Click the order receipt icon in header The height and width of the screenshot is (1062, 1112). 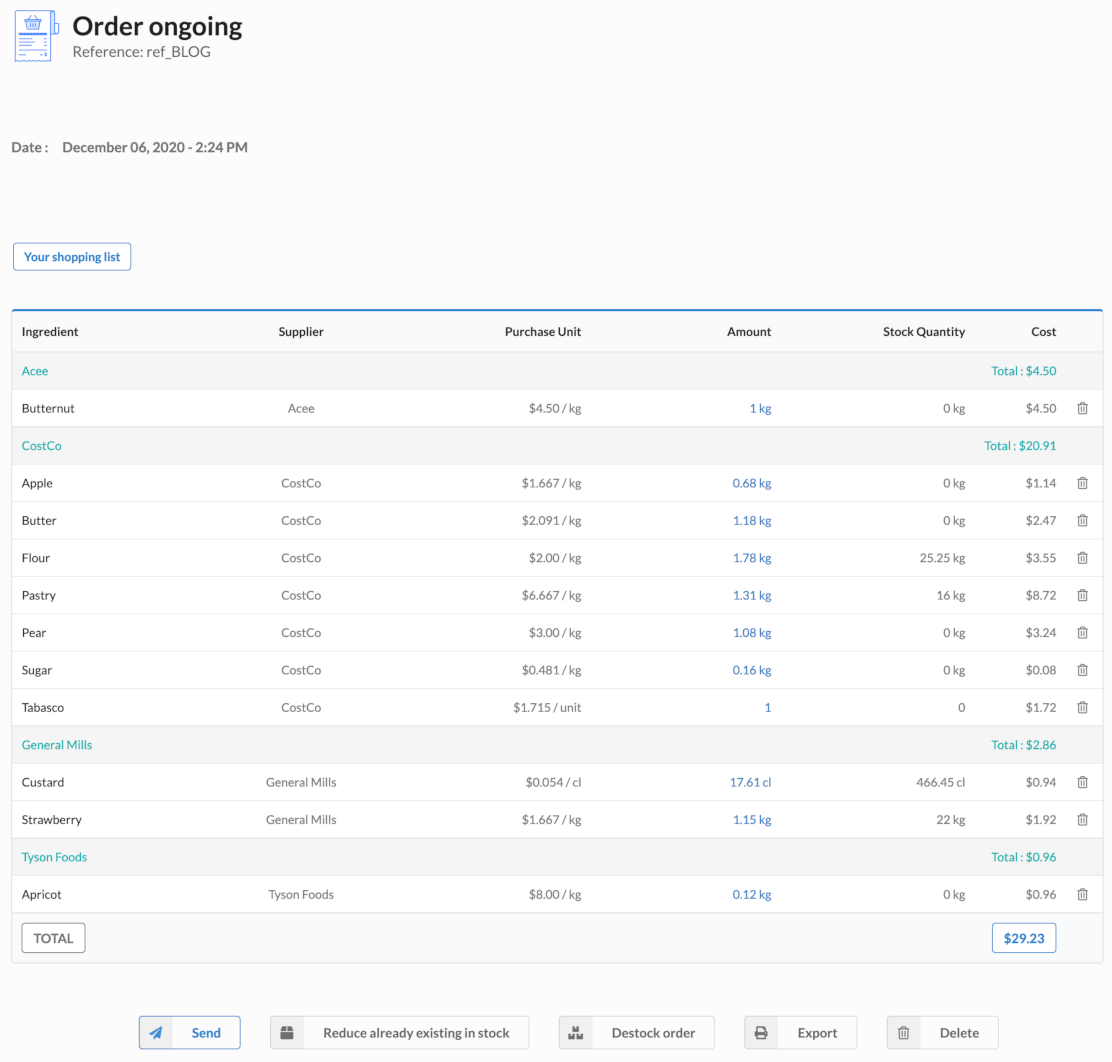coord(35,36)
